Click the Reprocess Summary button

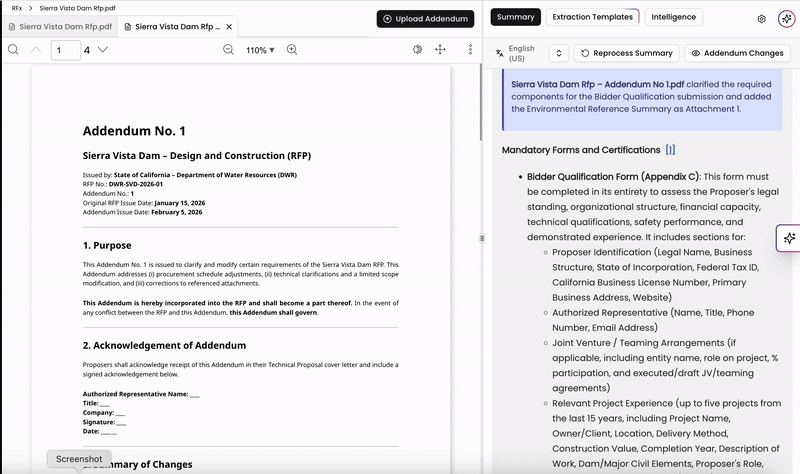click(627, 53)
